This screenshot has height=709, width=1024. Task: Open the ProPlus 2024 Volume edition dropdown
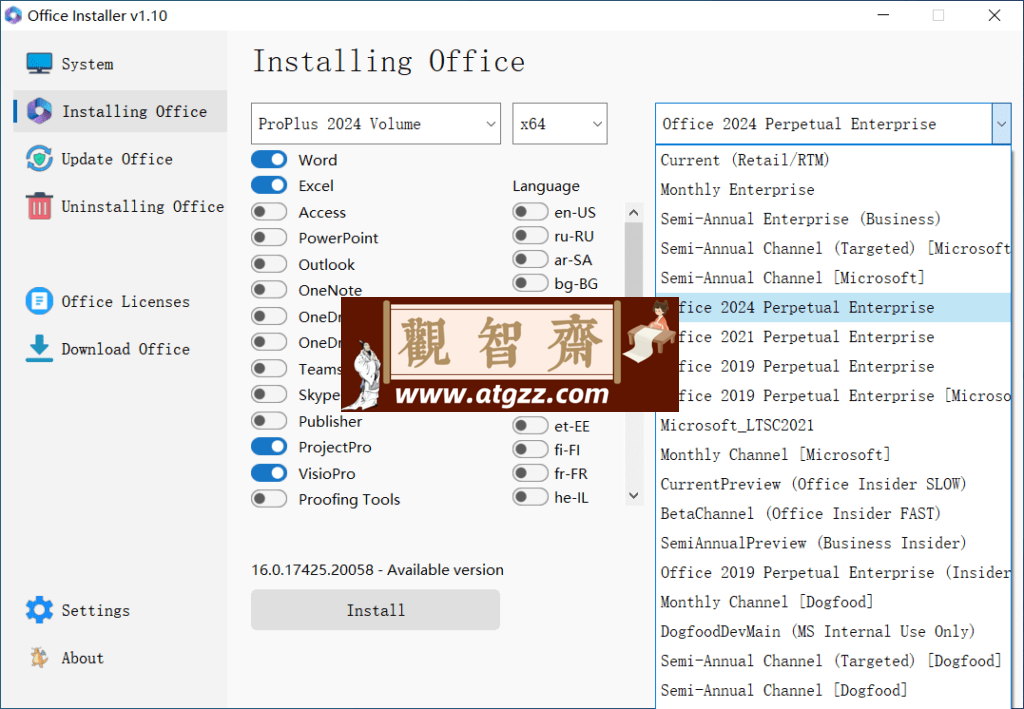(376, 123)
